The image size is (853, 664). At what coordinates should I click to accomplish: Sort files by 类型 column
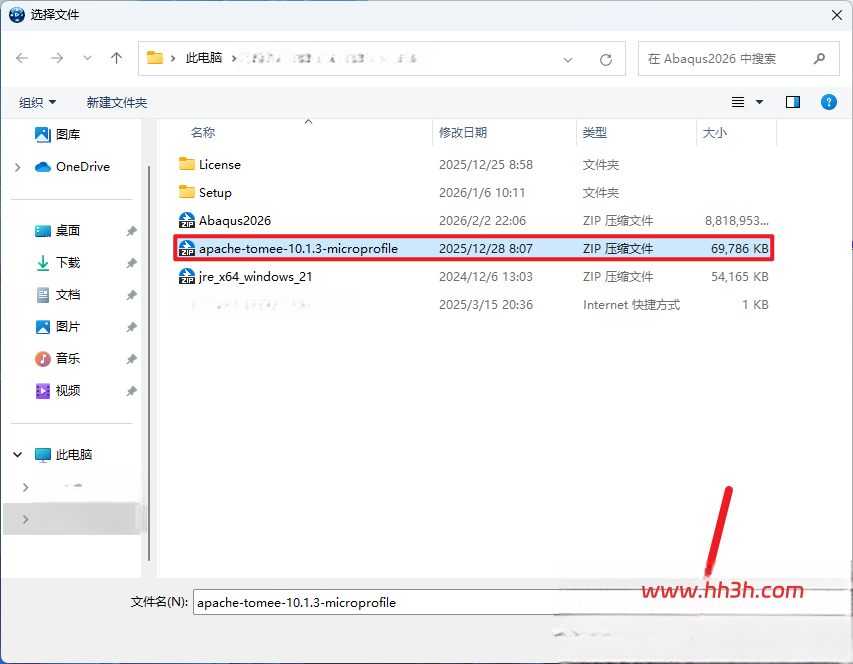(x=595, y=133)
